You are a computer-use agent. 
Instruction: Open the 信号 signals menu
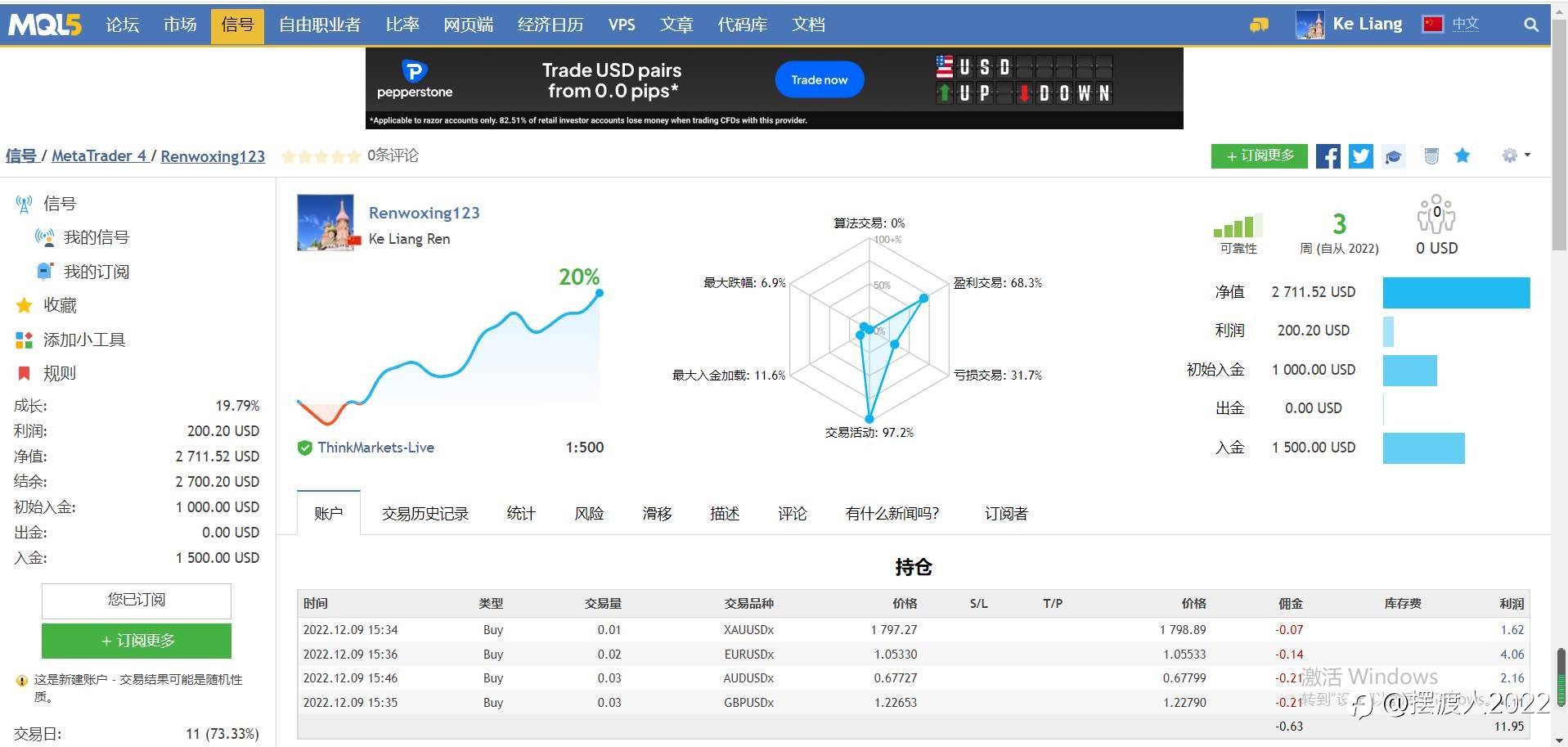click(x=237, y=25)
